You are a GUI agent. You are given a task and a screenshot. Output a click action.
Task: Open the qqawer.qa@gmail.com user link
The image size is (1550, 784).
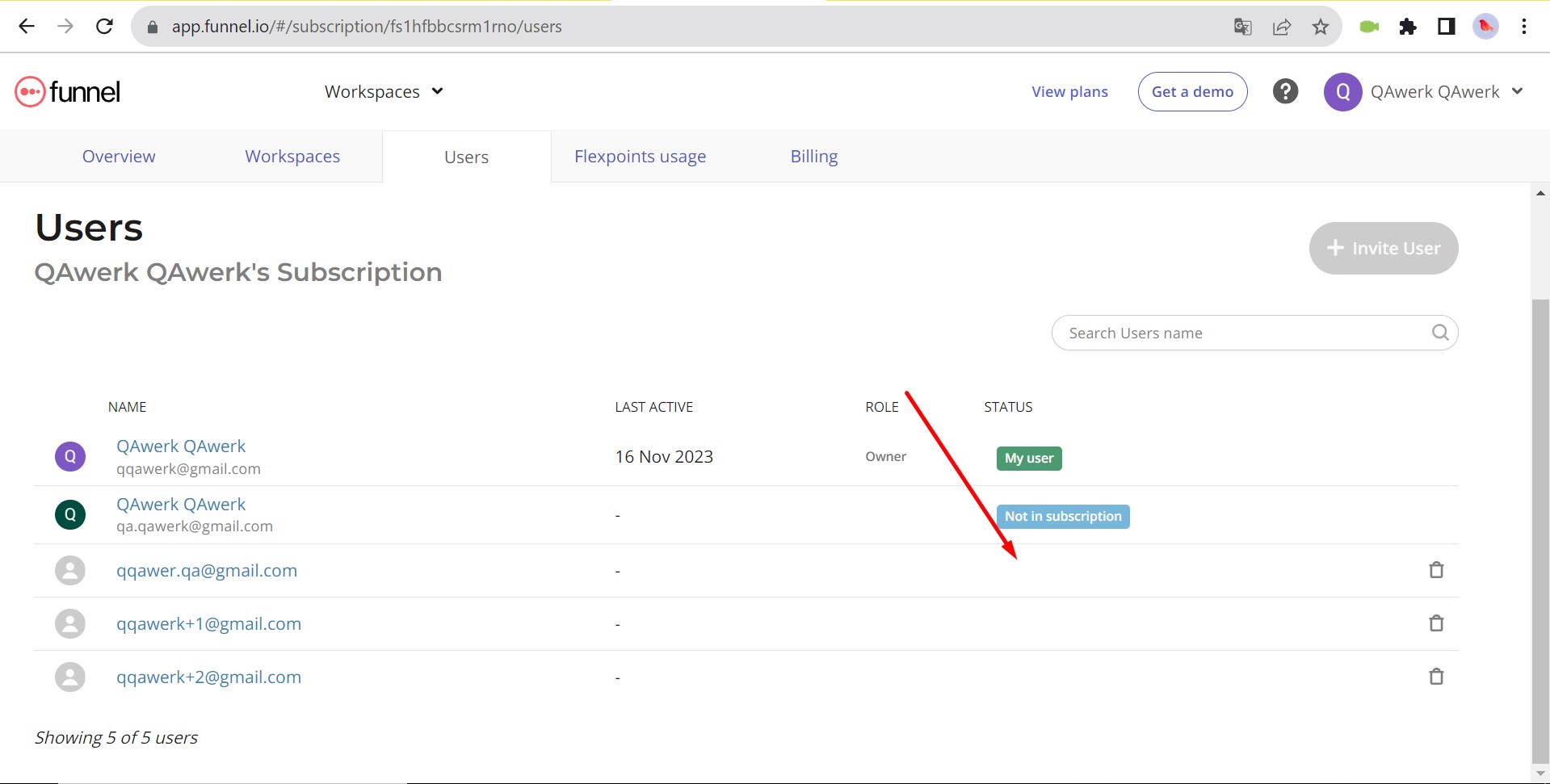tap(207, 571)
